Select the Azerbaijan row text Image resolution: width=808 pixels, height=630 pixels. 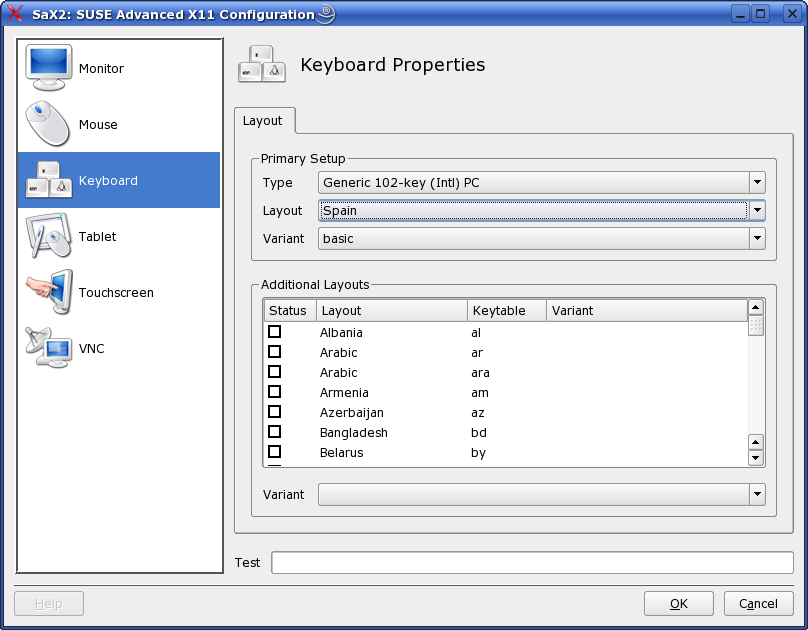[x=351, y=413]
